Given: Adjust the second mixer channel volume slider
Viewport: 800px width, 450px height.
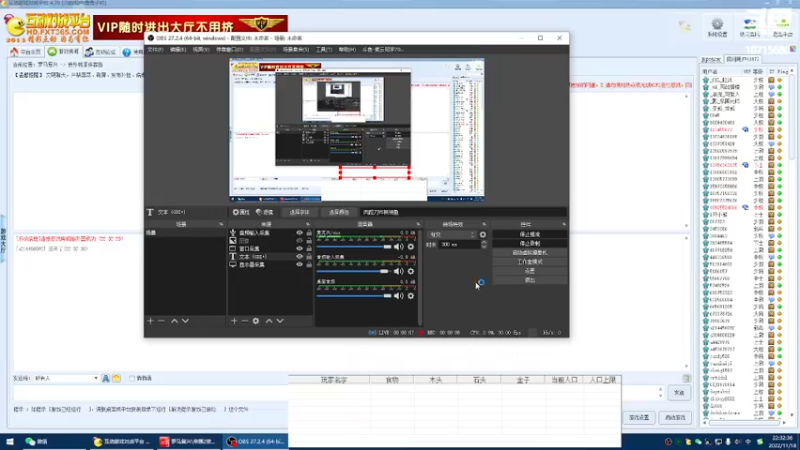Looking at the screenshot, I should point(354,271).
